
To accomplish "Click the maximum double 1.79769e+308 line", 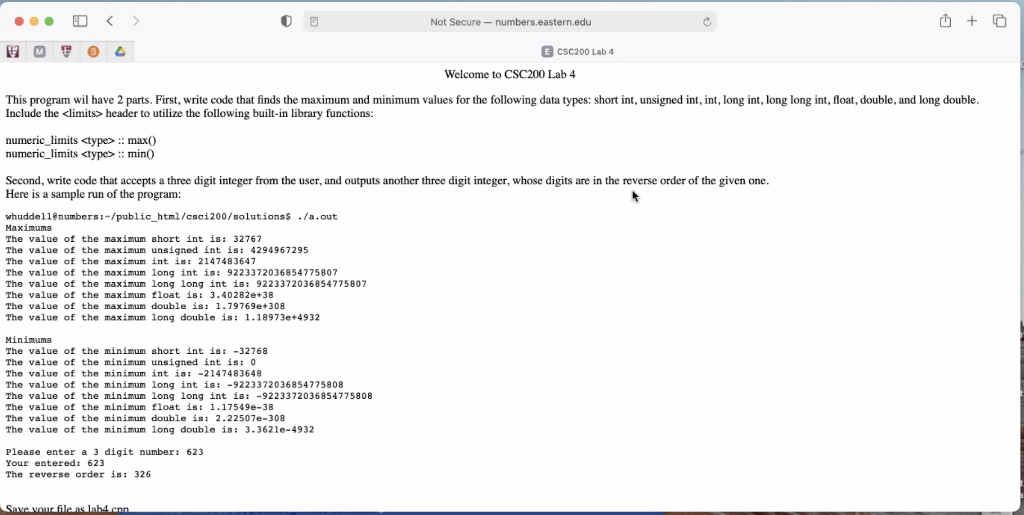I will coord(145,306).
